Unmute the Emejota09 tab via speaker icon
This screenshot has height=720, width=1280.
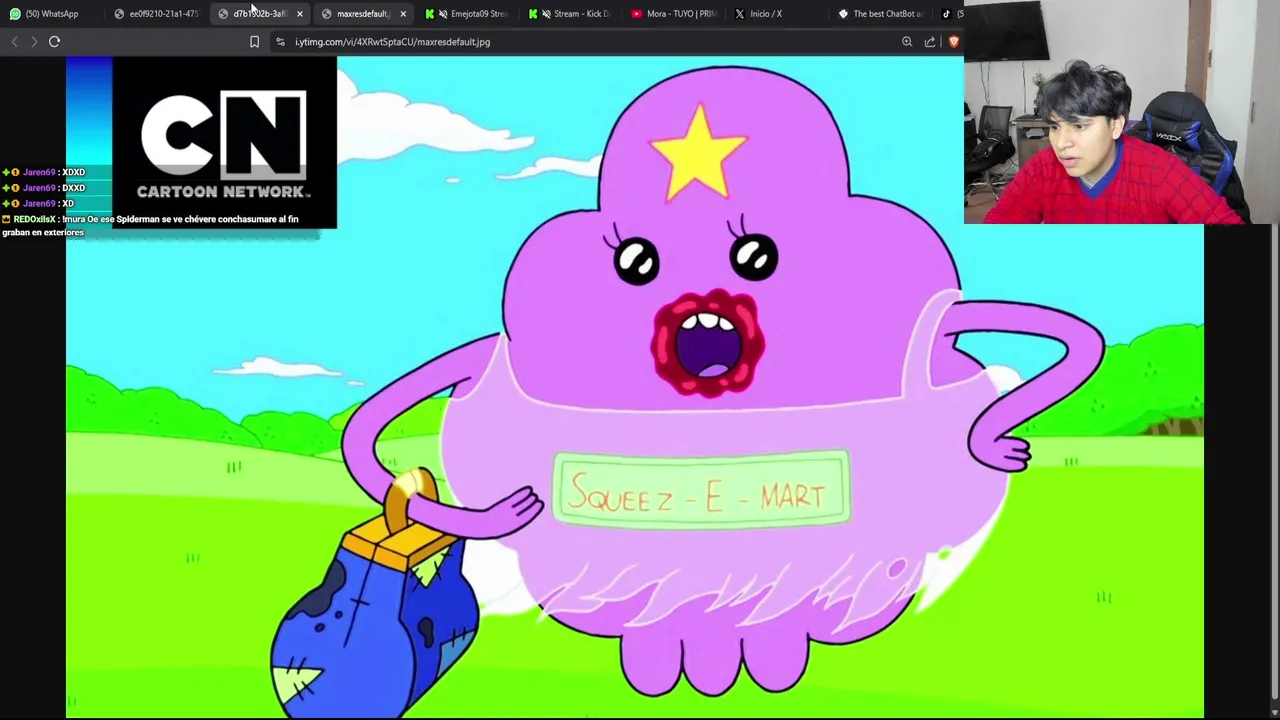pos(443,14)
